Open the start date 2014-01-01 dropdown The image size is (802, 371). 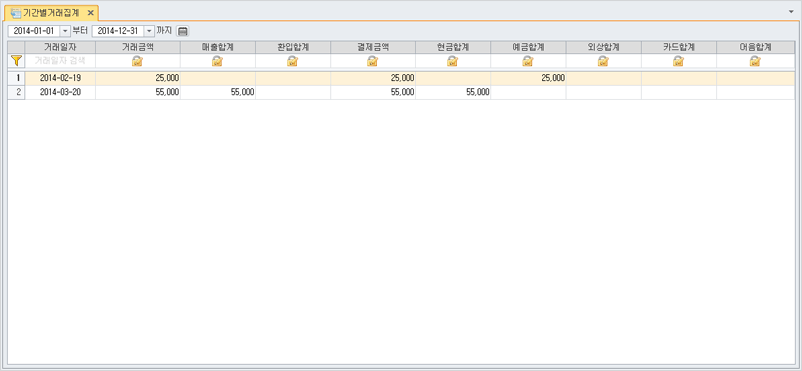pos(65,31)
